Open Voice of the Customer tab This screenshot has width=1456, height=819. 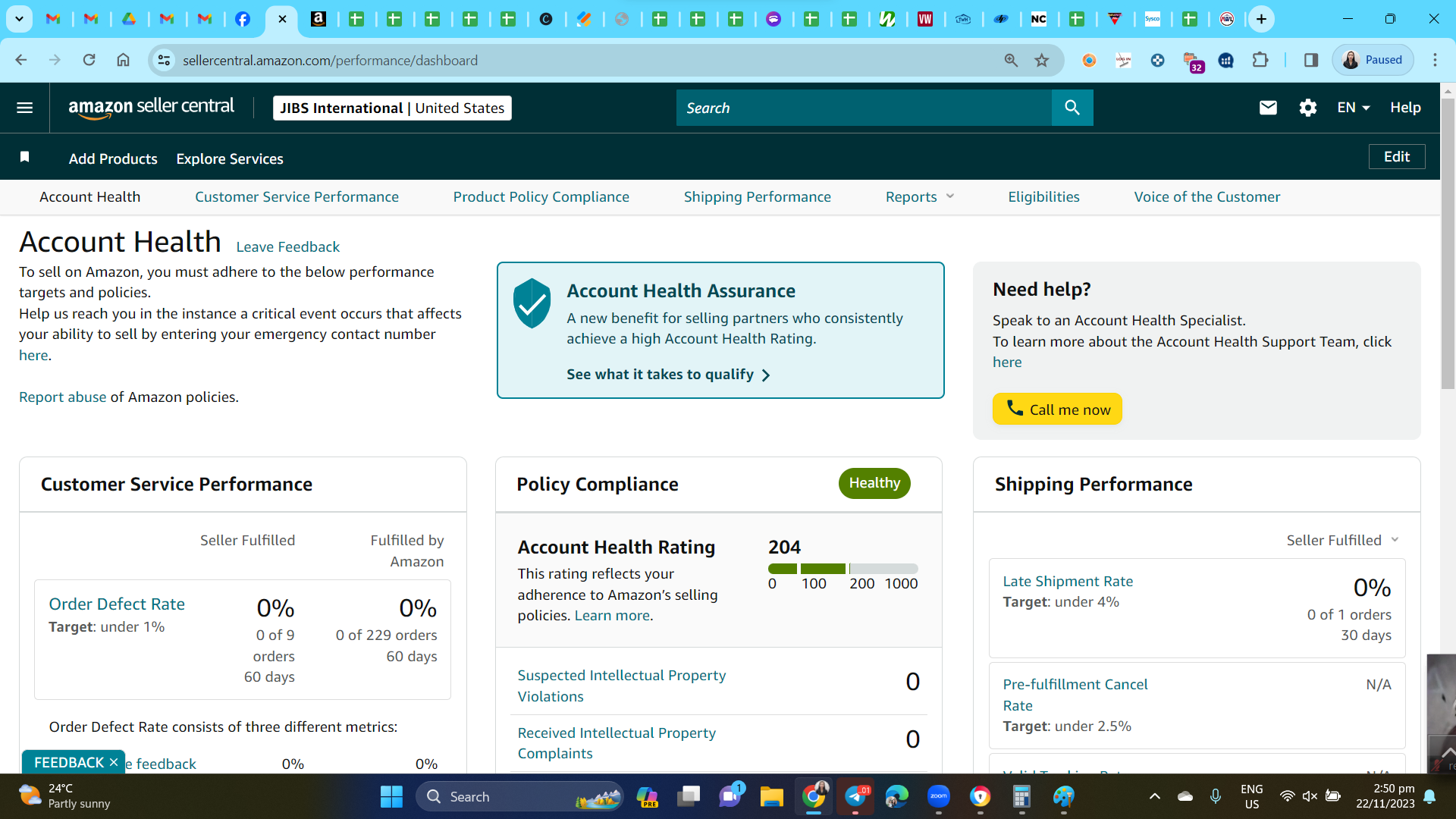(1207, 196)
